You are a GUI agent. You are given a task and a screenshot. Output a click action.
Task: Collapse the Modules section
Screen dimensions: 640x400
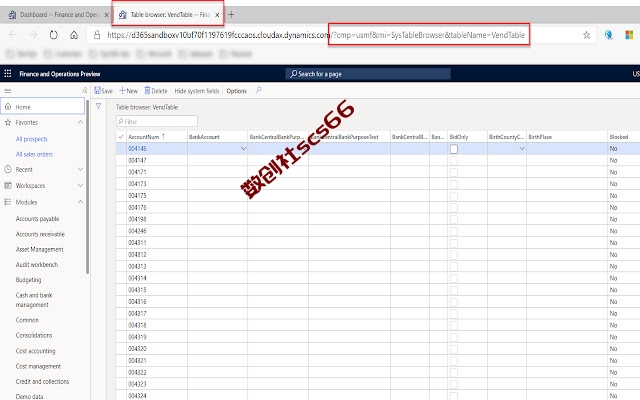pos(80,202)
